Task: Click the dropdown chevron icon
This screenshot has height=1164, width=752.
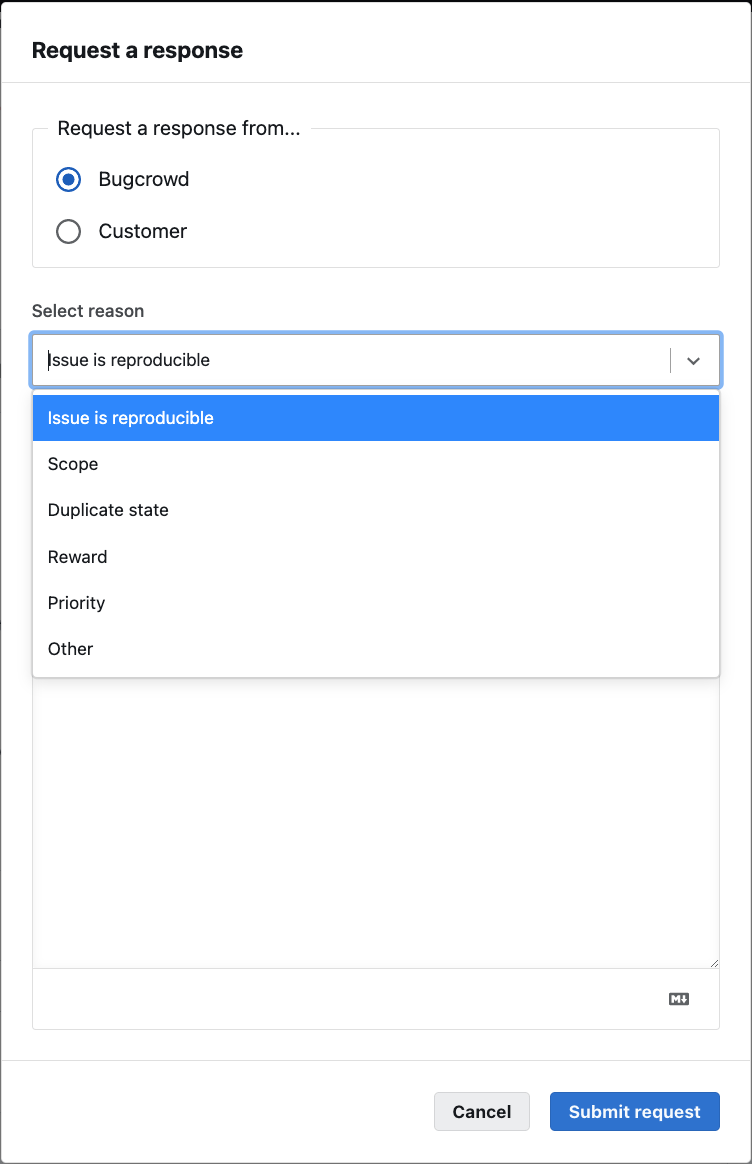Action: [693, 360]
